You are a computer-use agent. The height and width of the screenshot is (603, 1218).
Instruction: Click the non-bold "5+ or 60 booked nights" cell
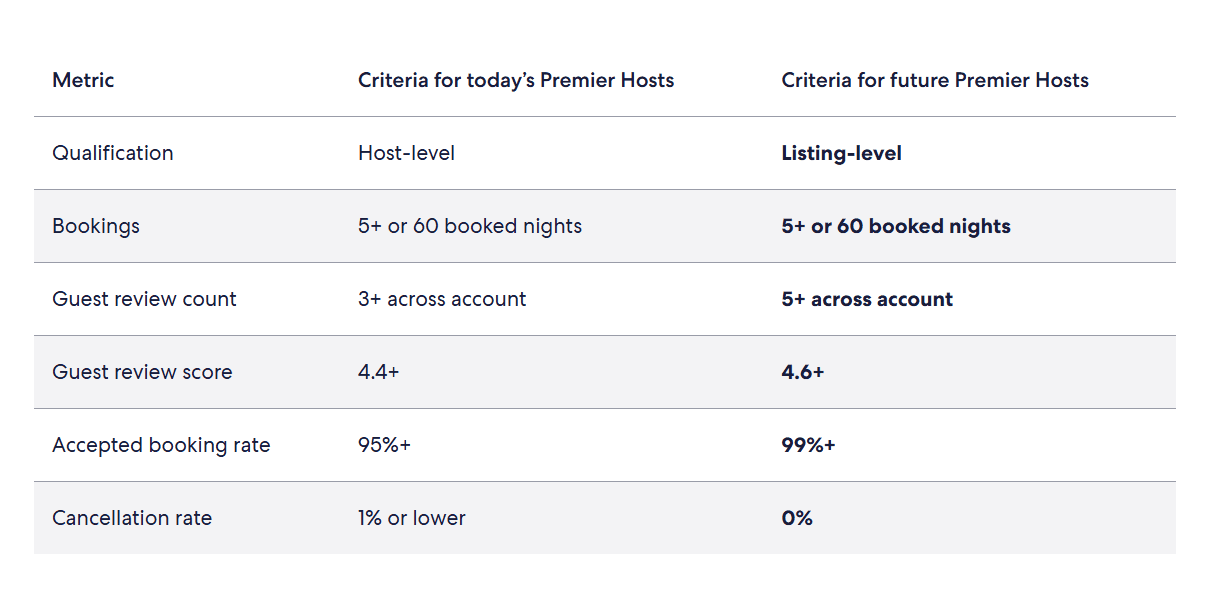(470, 226)
